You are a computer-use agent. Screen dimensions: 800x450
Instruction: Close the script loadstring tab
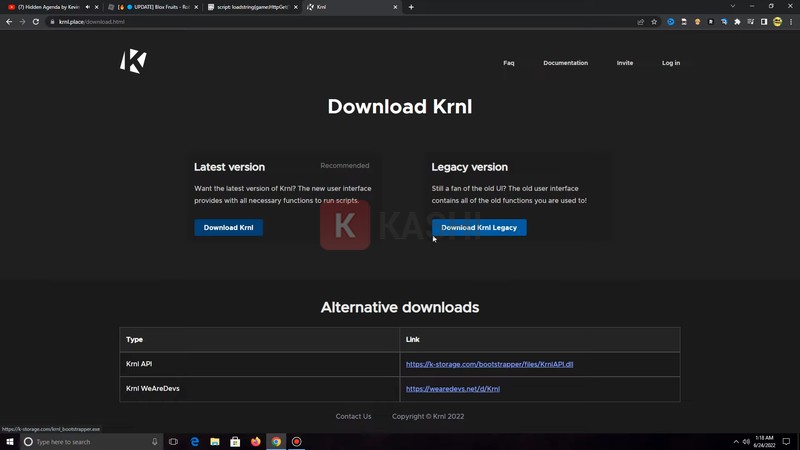pos(295,7)
